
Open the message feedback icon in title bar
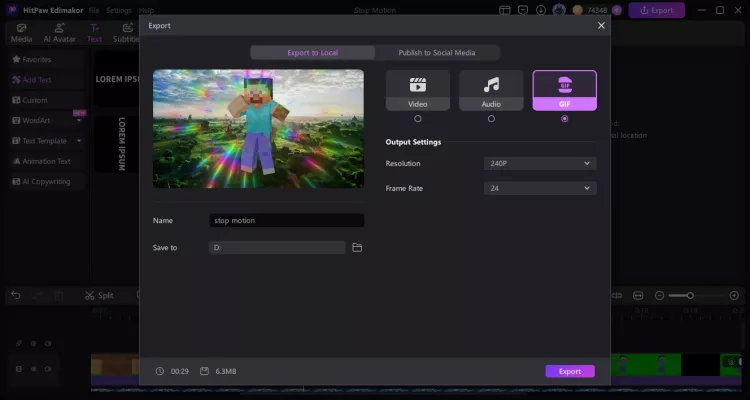coord(523,10)
